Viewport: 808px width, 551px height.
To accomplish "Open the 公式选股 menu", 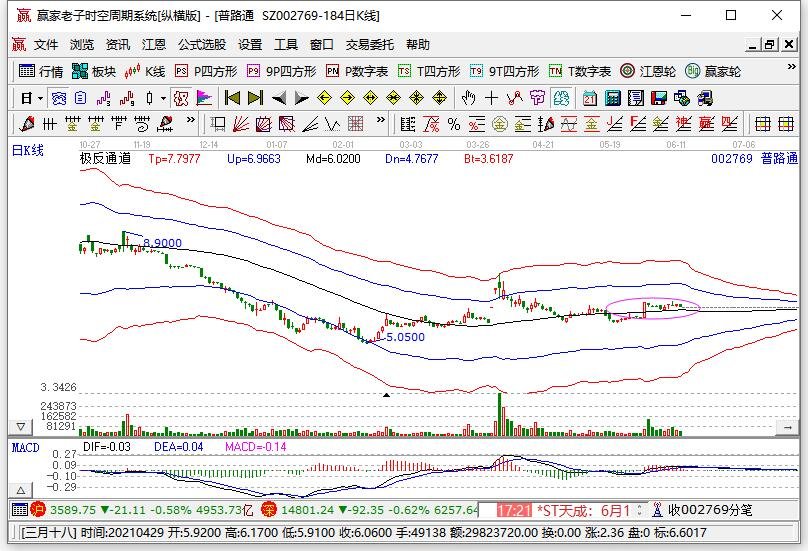I will point(202,45).
